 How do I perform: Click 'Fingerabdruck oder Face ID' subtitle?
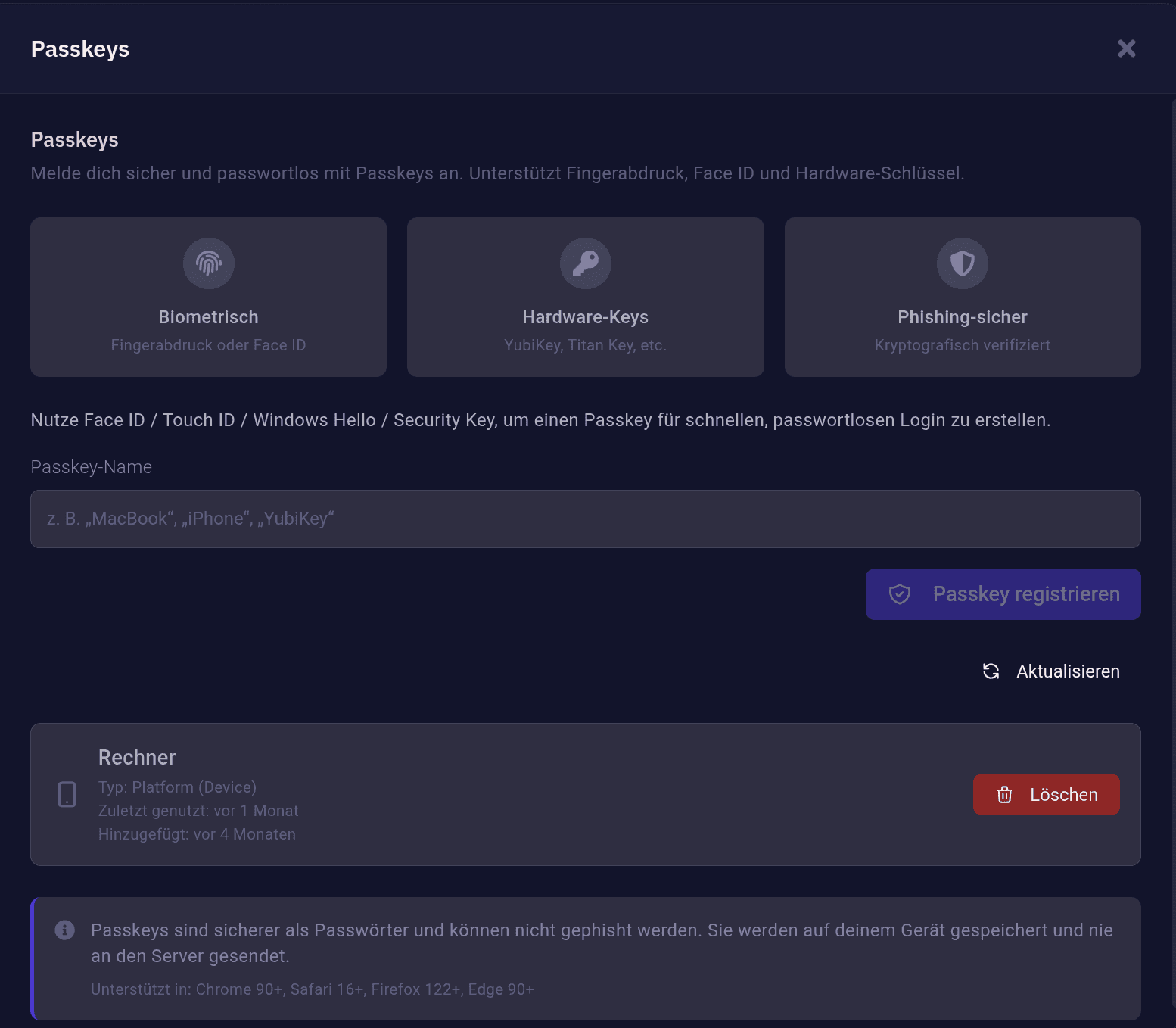coord(209,345)
